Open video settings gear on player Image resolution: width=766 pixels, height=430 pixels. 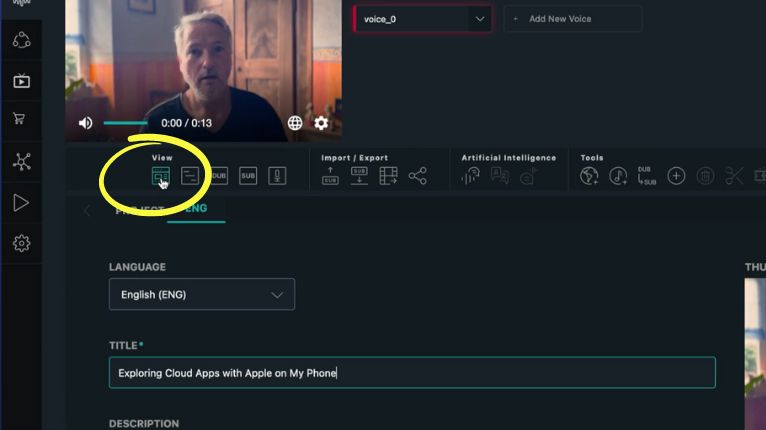(321, 123)
